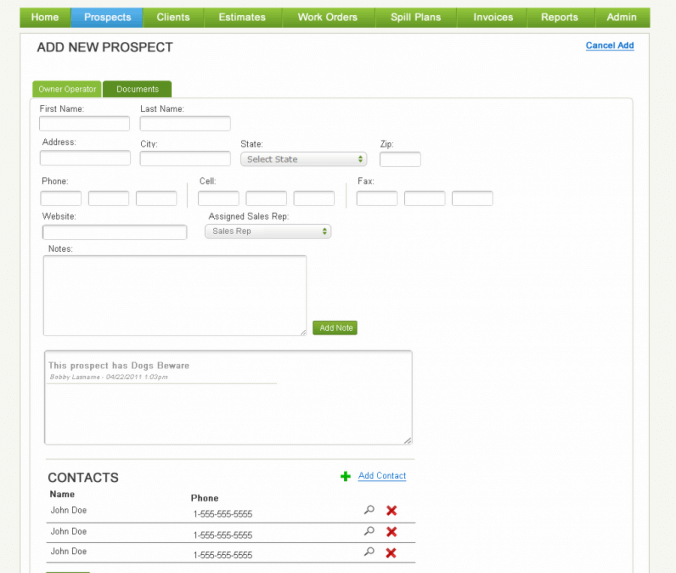Delete first John Doe contact with red X
The width and height of the screenshot is (676, 573).
tap(391, 511)
